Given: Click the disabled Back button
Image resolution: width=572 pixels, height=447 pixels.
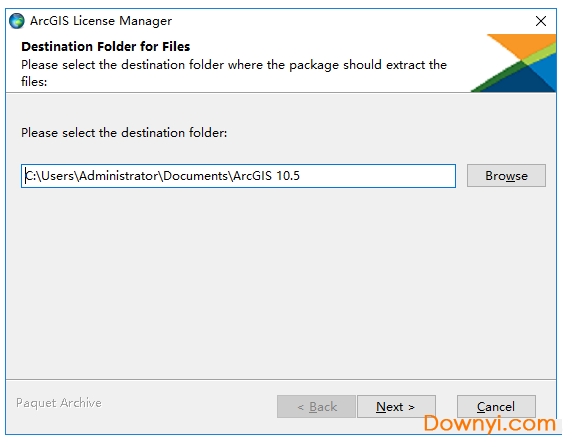Looking at the screenshot, I should tap(316, 406).
